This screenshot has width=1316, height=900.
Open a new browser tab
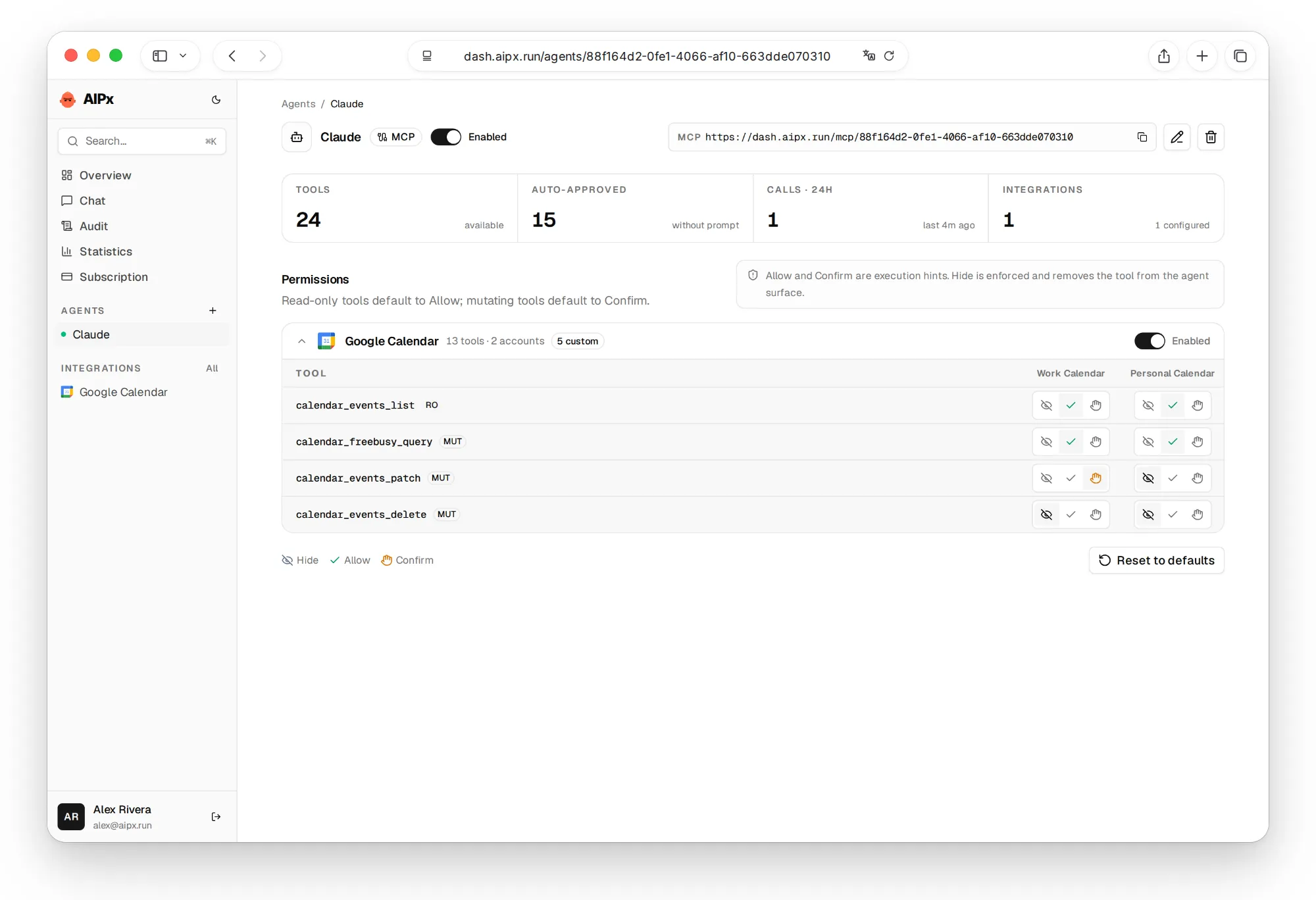(x=1202, y=56)
